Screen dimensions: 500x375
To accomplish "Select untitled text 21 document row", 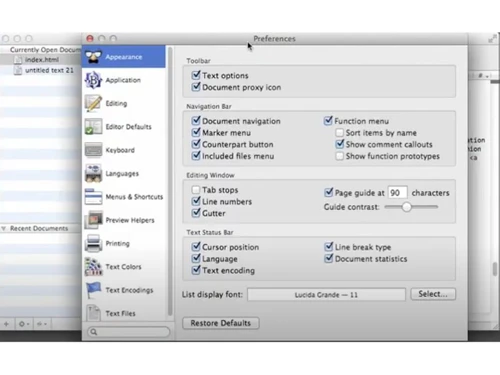I will click(x=40, y=70).
